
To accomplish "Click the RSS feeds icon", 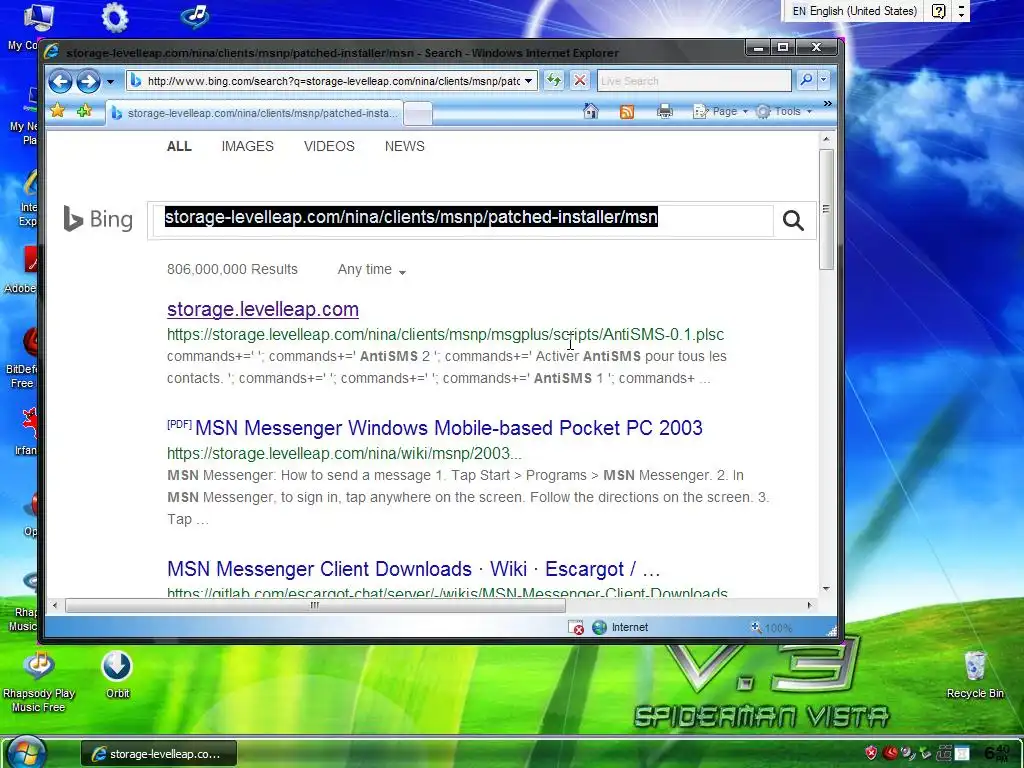I will [x=627, y=112].
